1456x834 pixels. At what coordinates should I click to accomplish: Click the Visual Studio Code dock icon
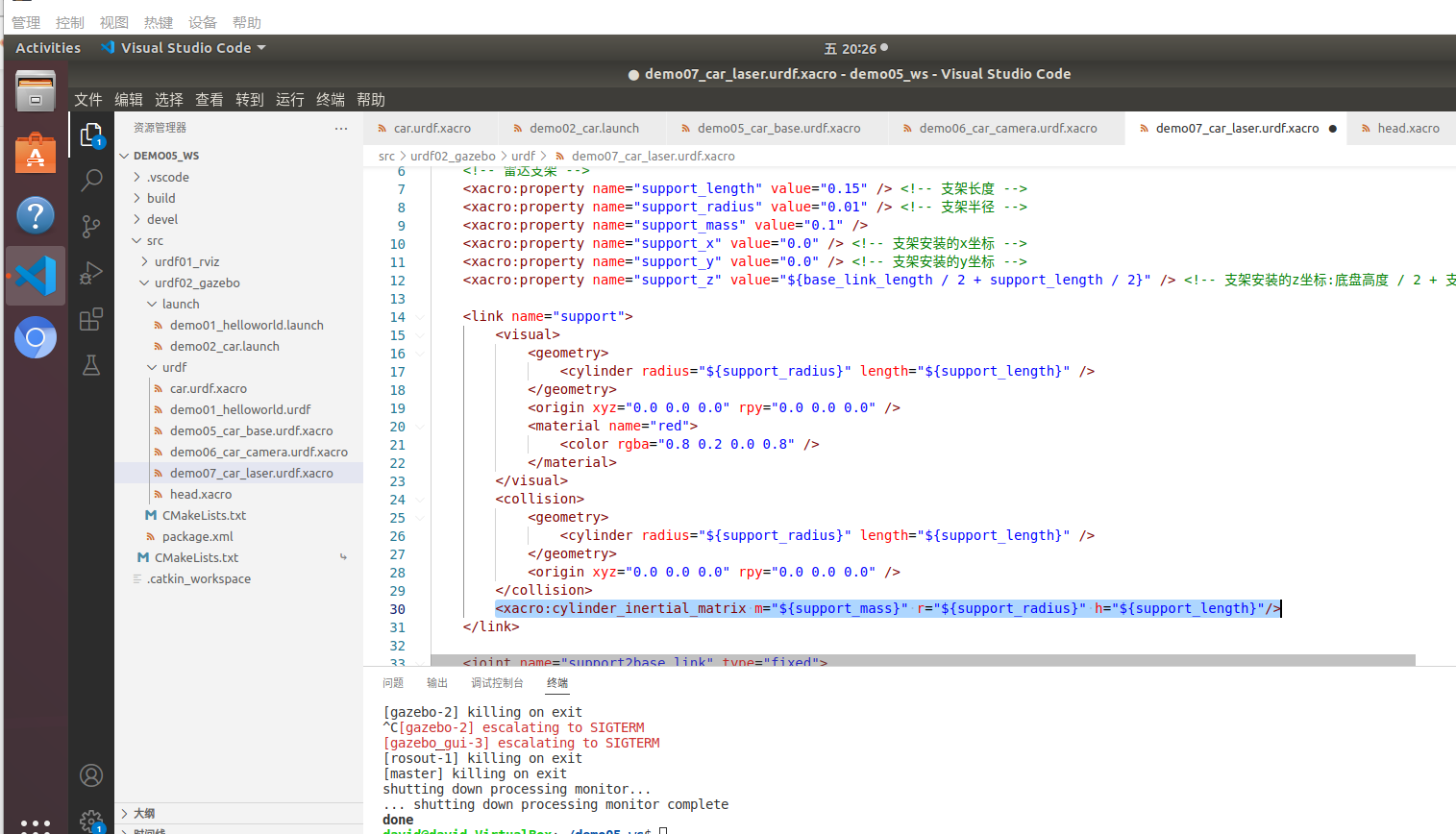point(36,276)
